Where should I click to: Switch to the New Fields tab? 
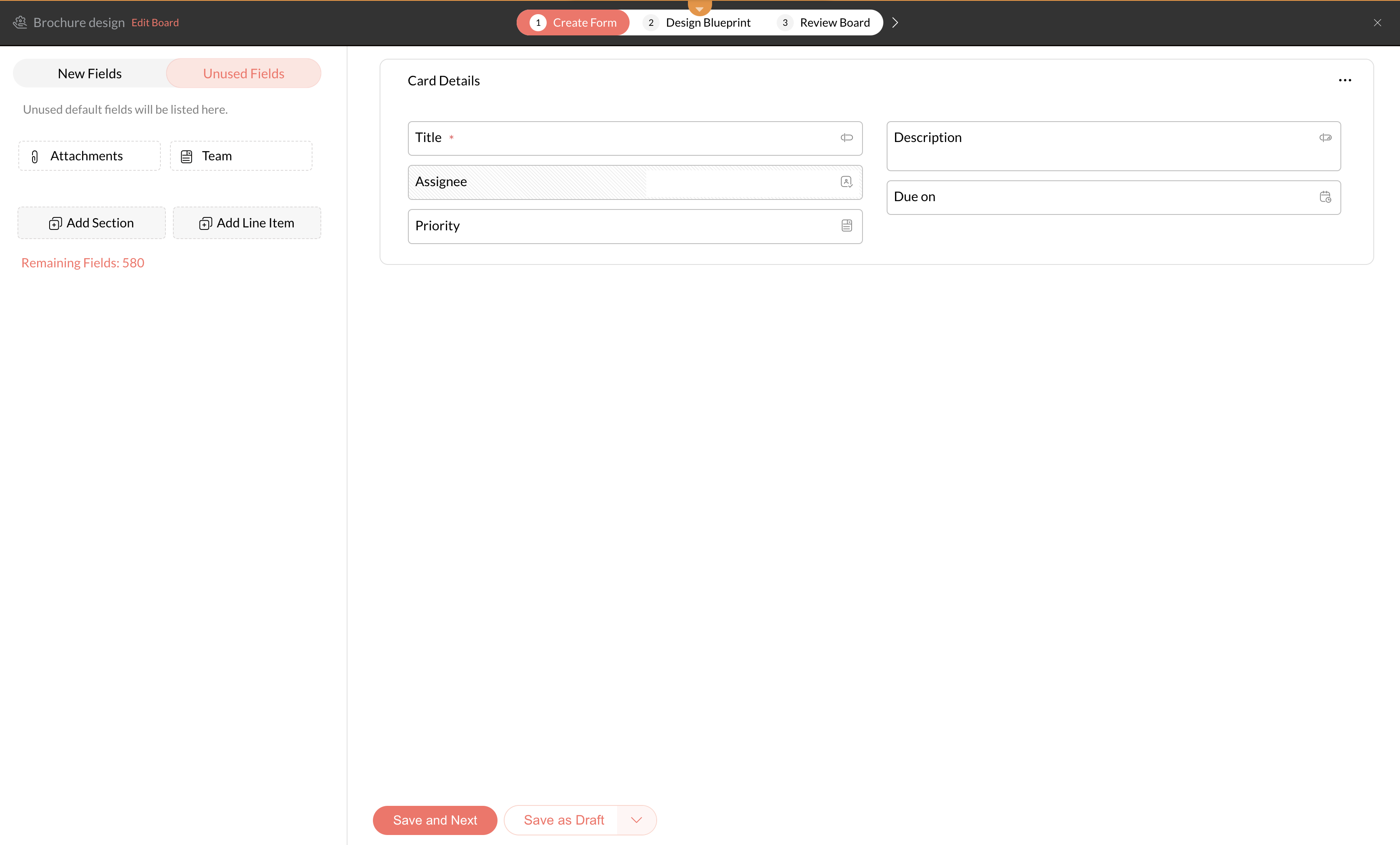90,73
